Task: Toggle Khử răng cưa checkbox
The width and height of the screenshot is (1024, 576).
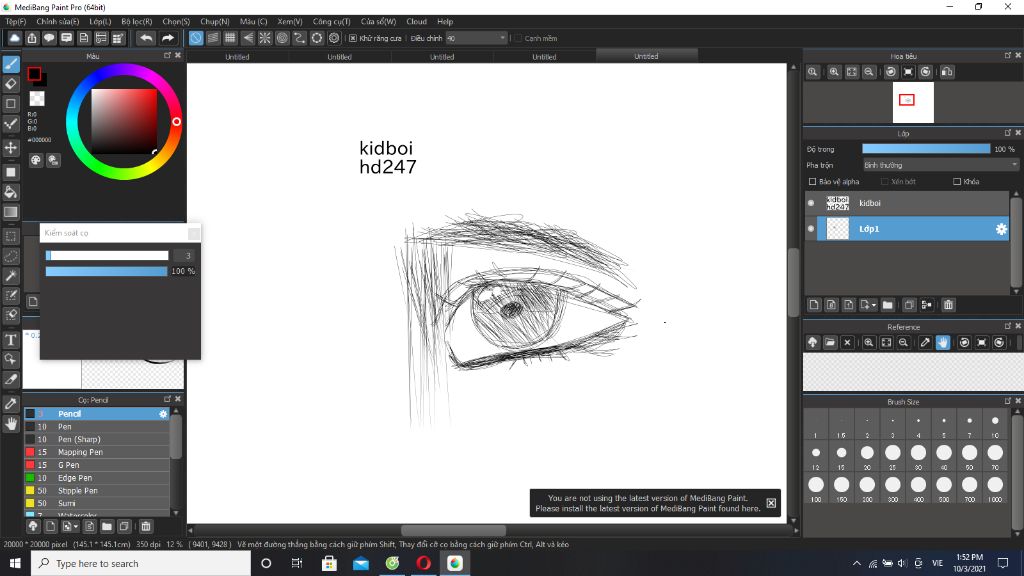Action: tap(353, 39)
